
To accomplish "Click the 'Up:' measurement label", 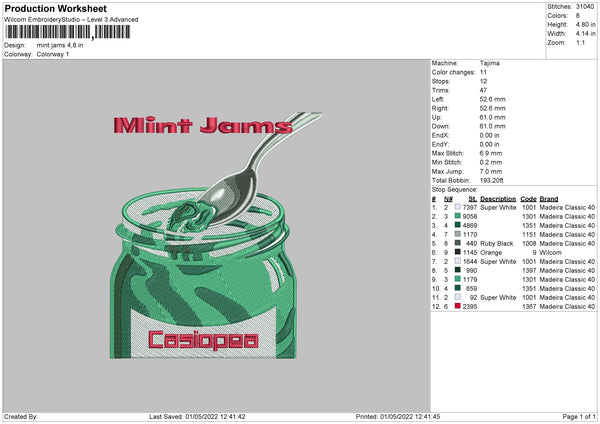I will tap(437, 117).
